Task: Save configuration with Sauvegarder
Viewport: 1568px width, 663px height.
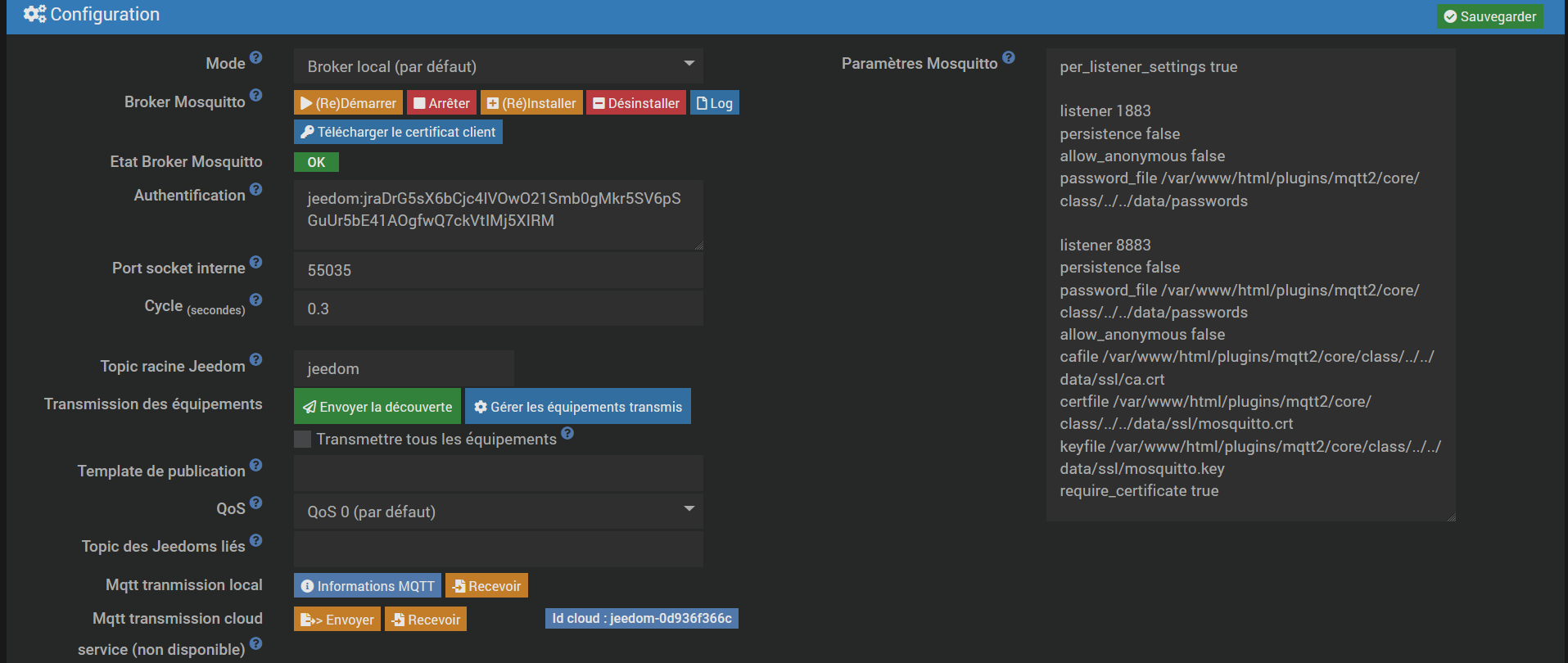Action: click(1489, 16)
